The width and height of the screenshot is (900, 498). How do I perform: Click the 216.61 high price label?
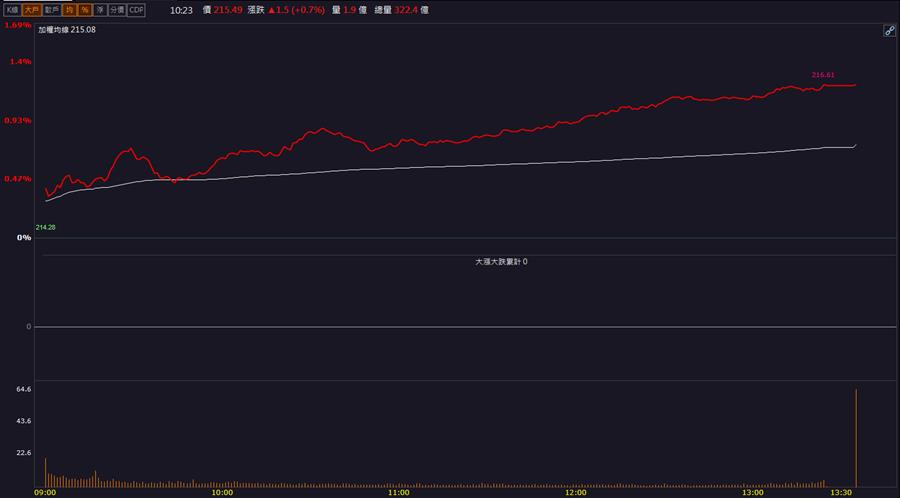pyautogui.click(x=823, y=75)
